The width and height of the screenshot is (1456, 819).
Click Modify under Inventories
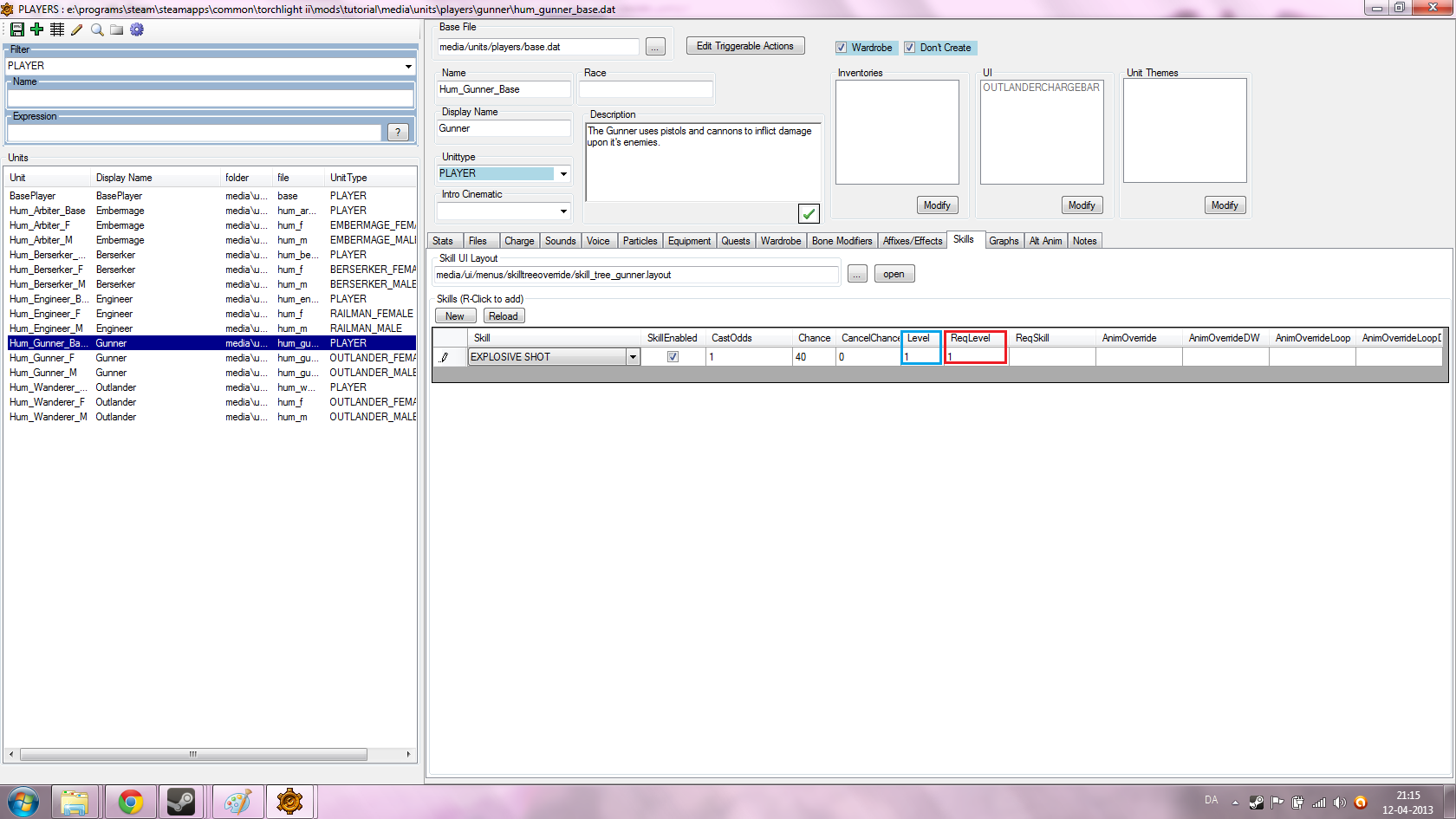(937, 205)
